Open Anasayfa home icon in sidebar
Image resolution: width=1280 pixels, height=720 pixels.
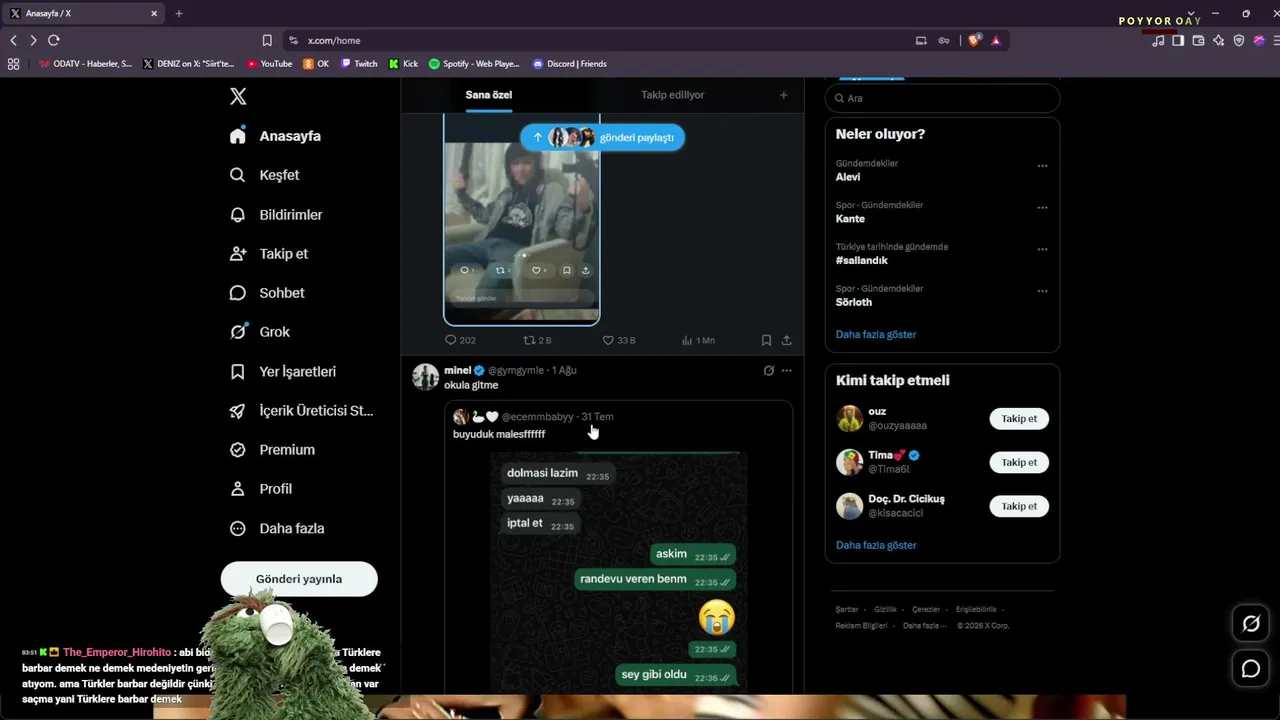[237, 136]
